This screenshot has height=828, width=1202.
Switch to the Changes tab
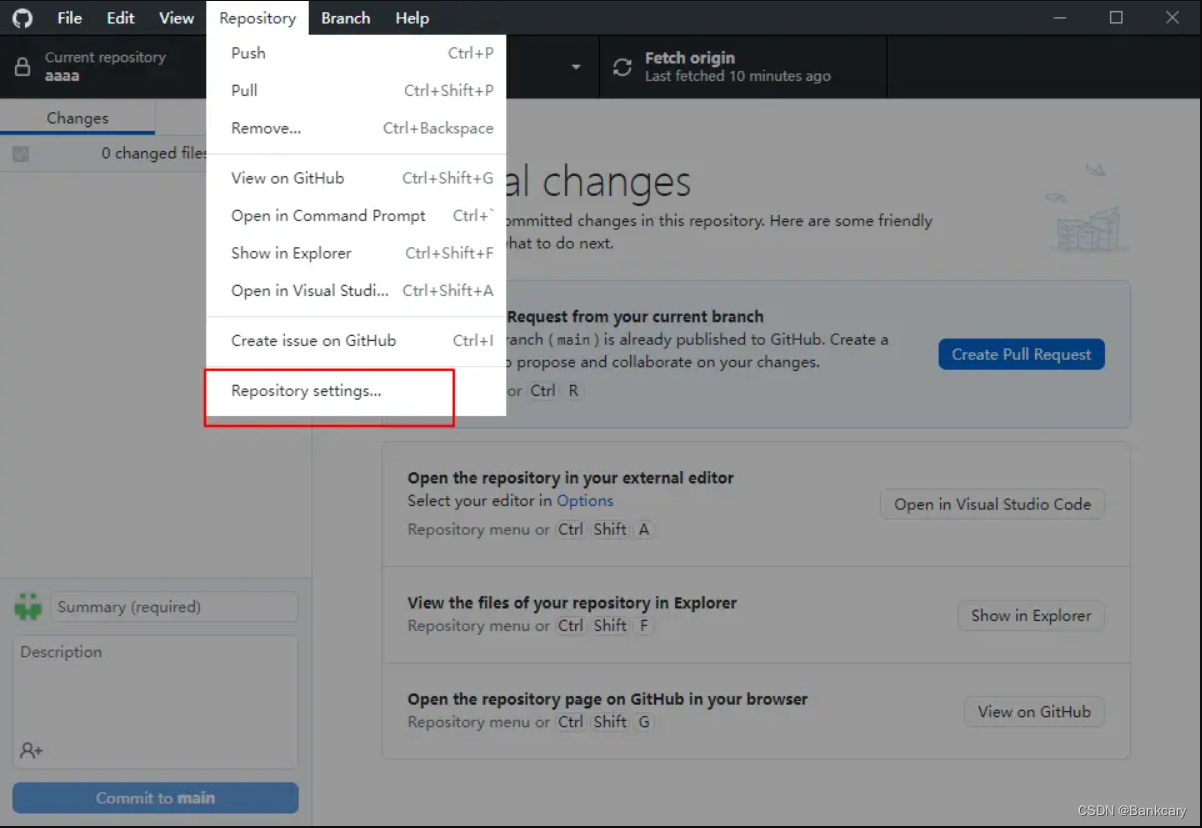78,117
